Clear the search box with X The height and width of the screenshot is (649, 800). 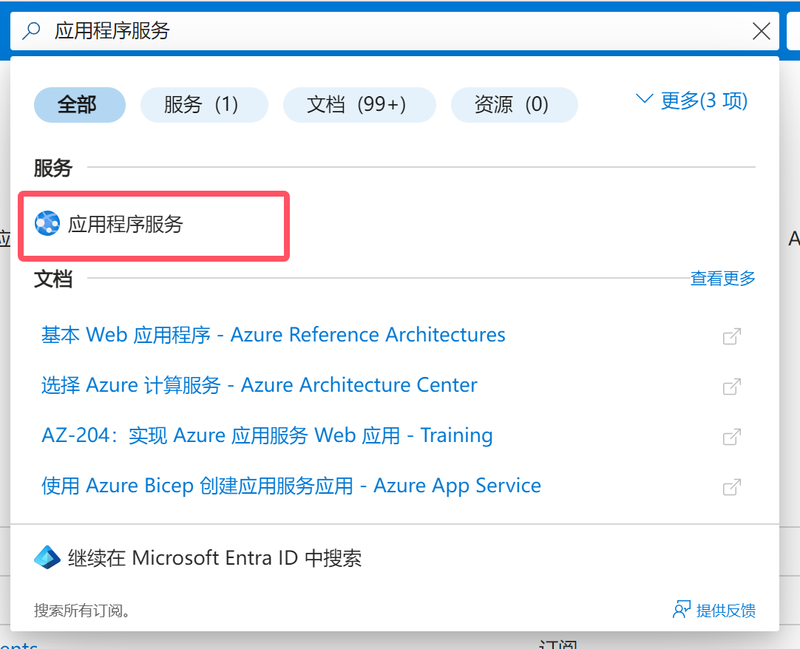761,31
